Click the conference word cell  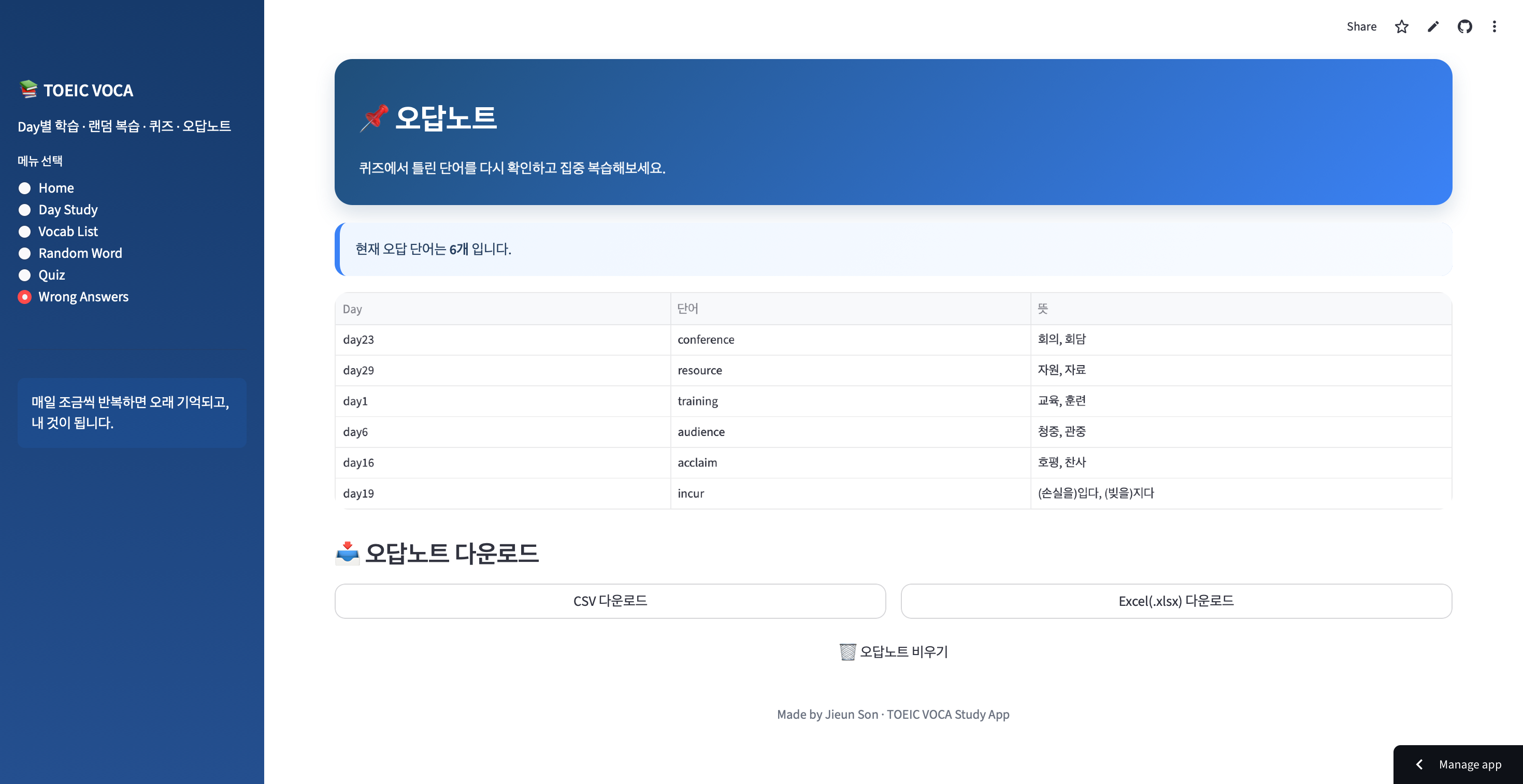[706, 340]
